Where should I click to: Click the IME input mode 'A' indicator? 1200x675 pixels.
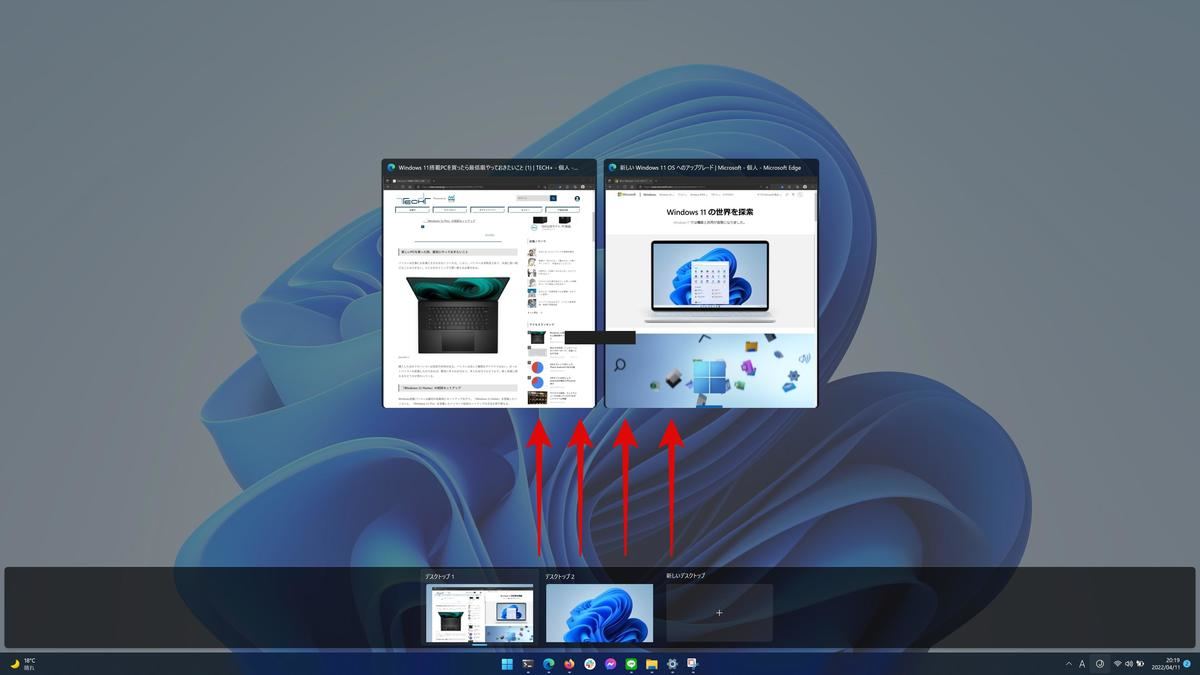(x=1082, y=664)
